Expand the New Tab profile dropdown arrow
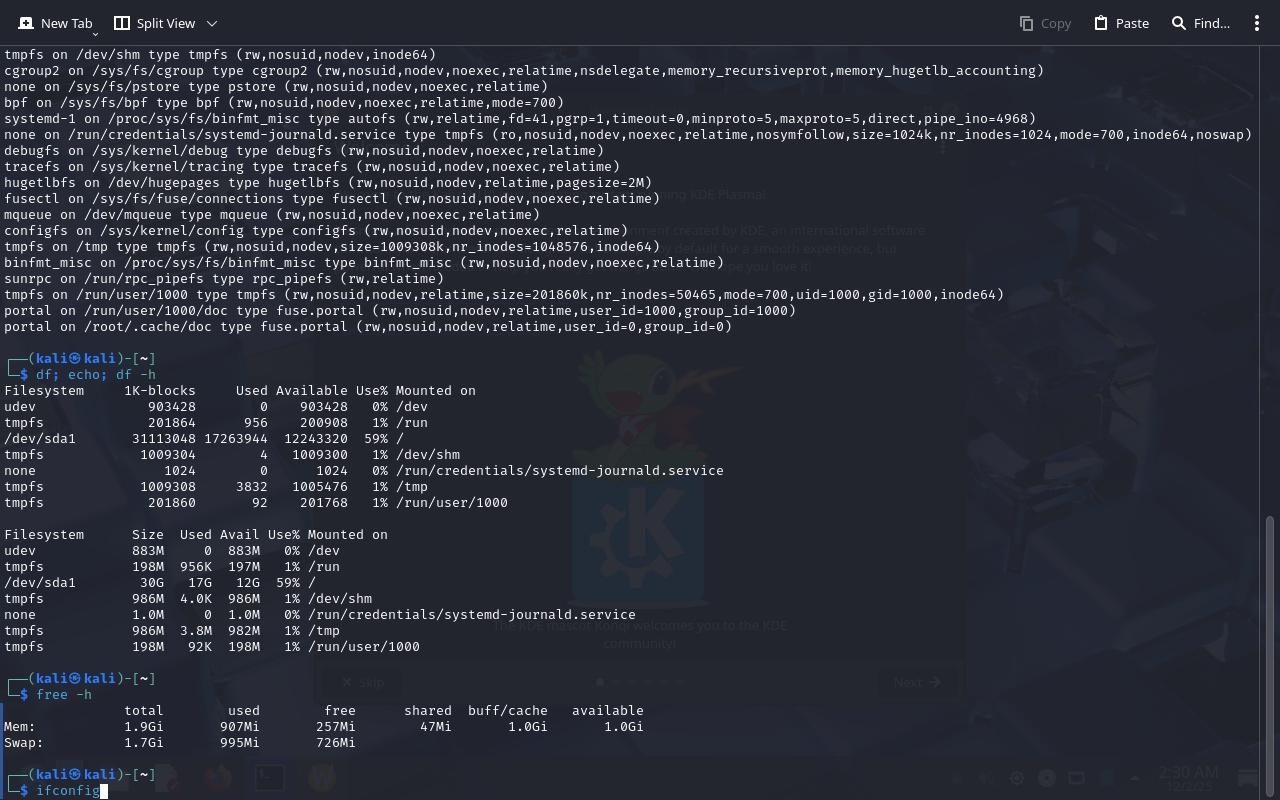The height and width of the screenshot is (800, 1280). coord(95,34)
